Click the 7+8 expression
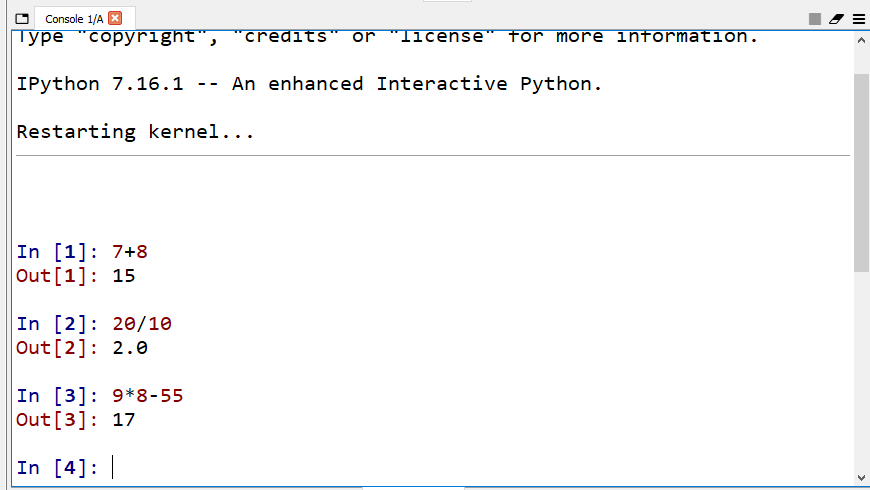This screenshot has width=870, height=490. 130,252
